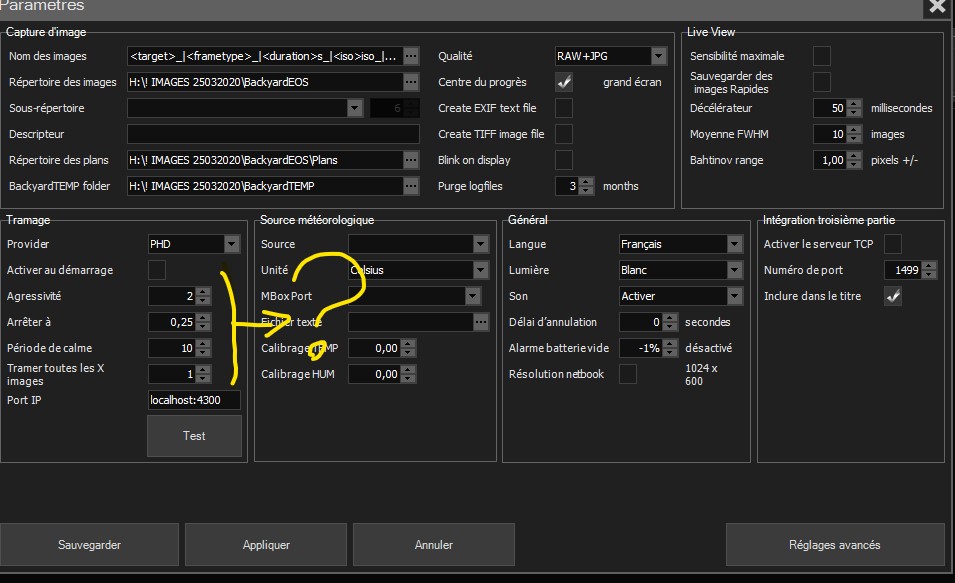
Task: Adjust Calibrage TEMP stepper
Action: [409, 348]
